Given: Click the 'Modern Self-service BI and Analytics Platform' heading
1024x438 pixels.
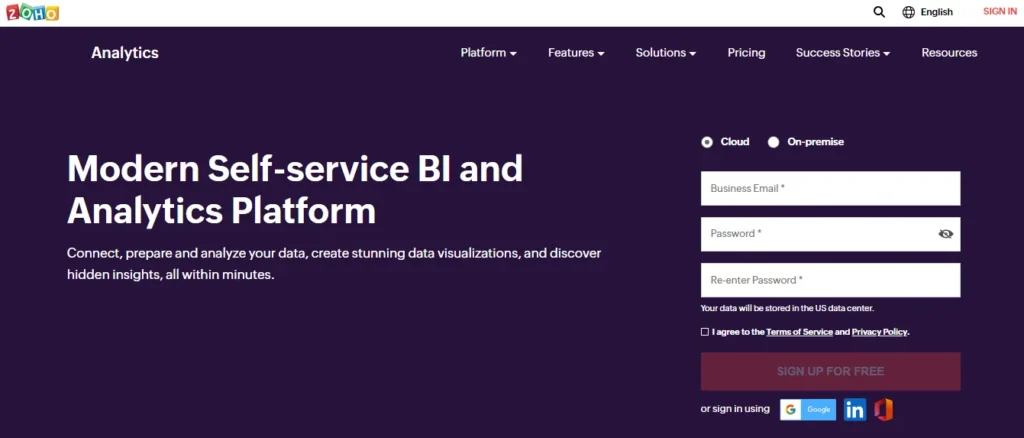Looking at the screenshot, I should coord(295,190).
